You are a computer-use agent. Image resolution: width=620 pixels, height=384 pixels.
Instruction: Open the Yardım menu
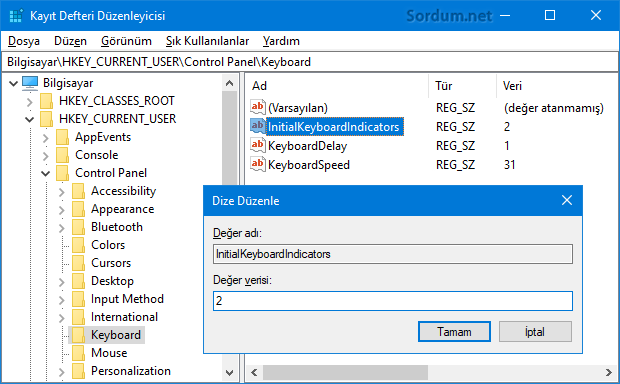click(281, 41)
